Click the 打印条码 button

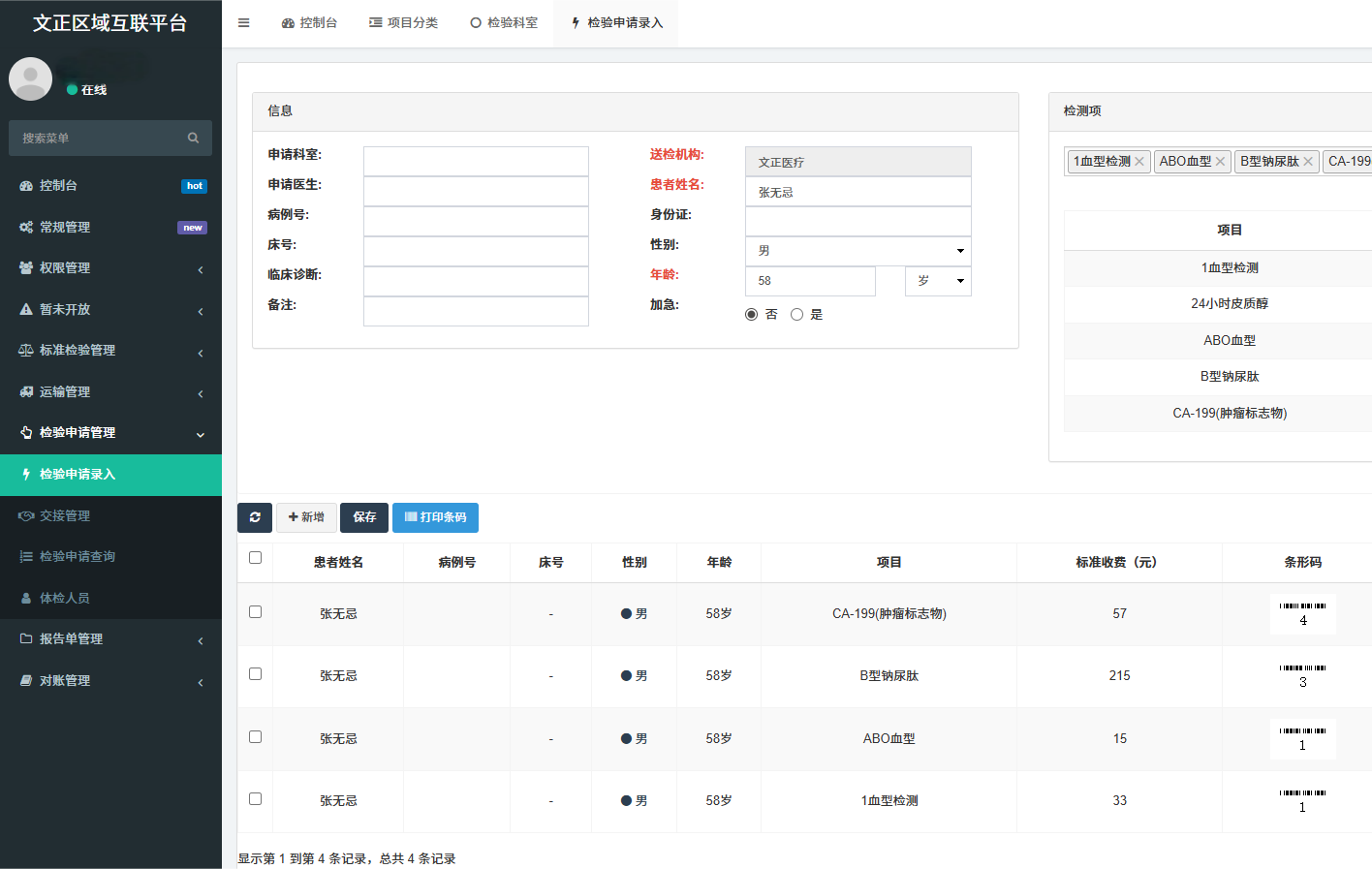tap(435, 517)
